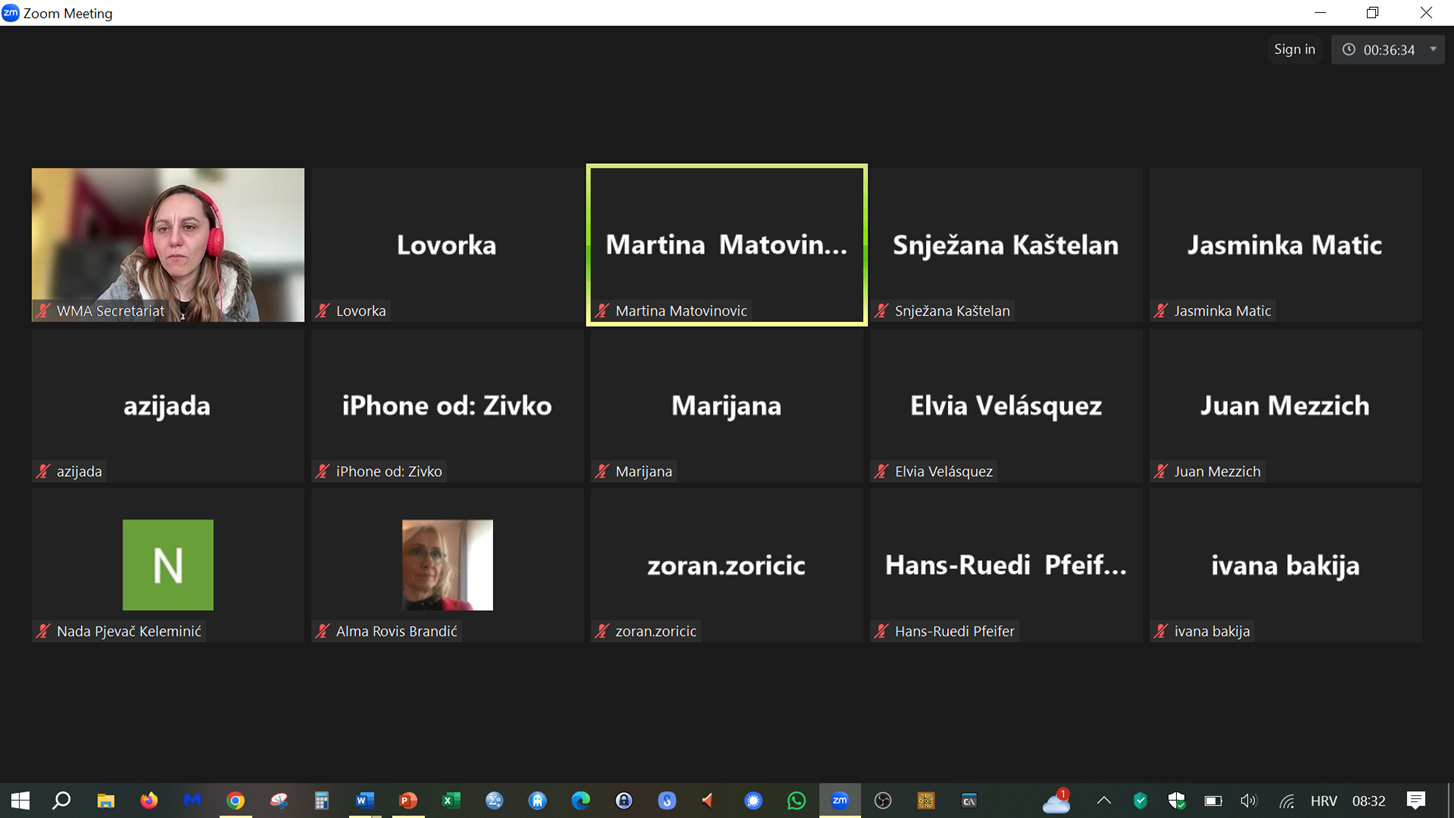Screen dimensions: 1454x818
Task: Open Google Chrome from the taskbar
Action: [235, 800]
